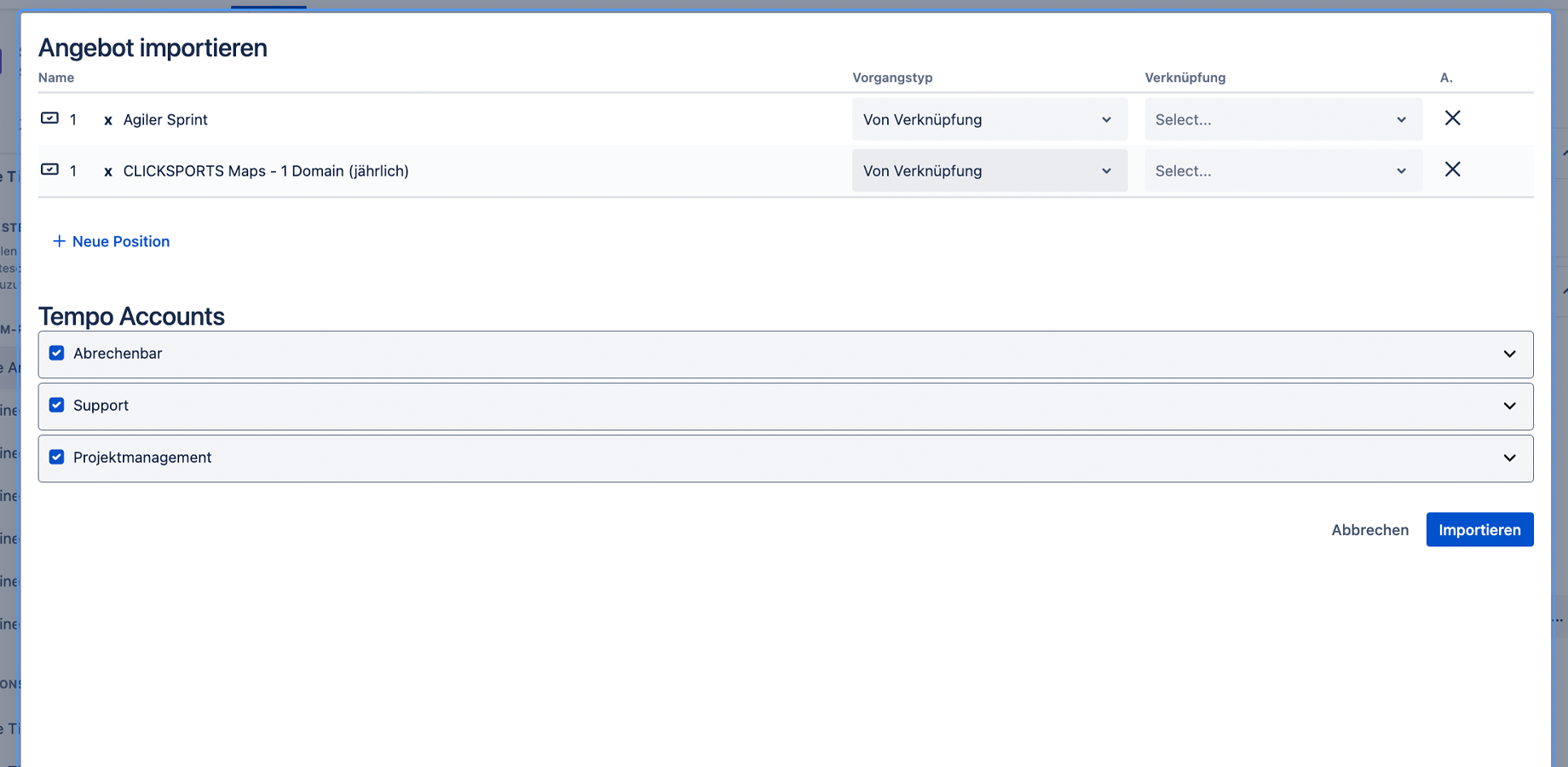This screenshot has width=1568, height=767.
Task: Click the plus icon for Neue Position
Action: pos(59,241)
